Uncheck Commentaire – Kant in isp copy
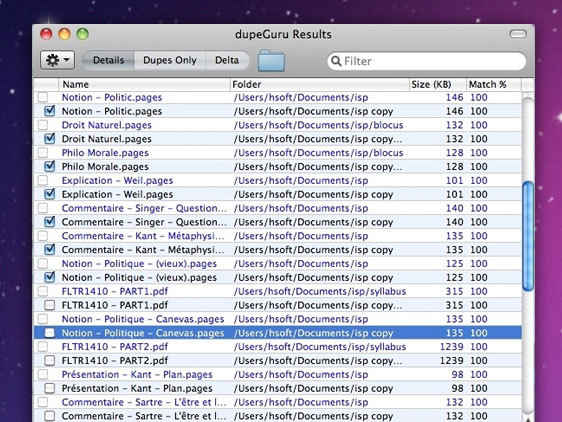Viewport: 562px width, 422px height. click(x=49, y=250)
